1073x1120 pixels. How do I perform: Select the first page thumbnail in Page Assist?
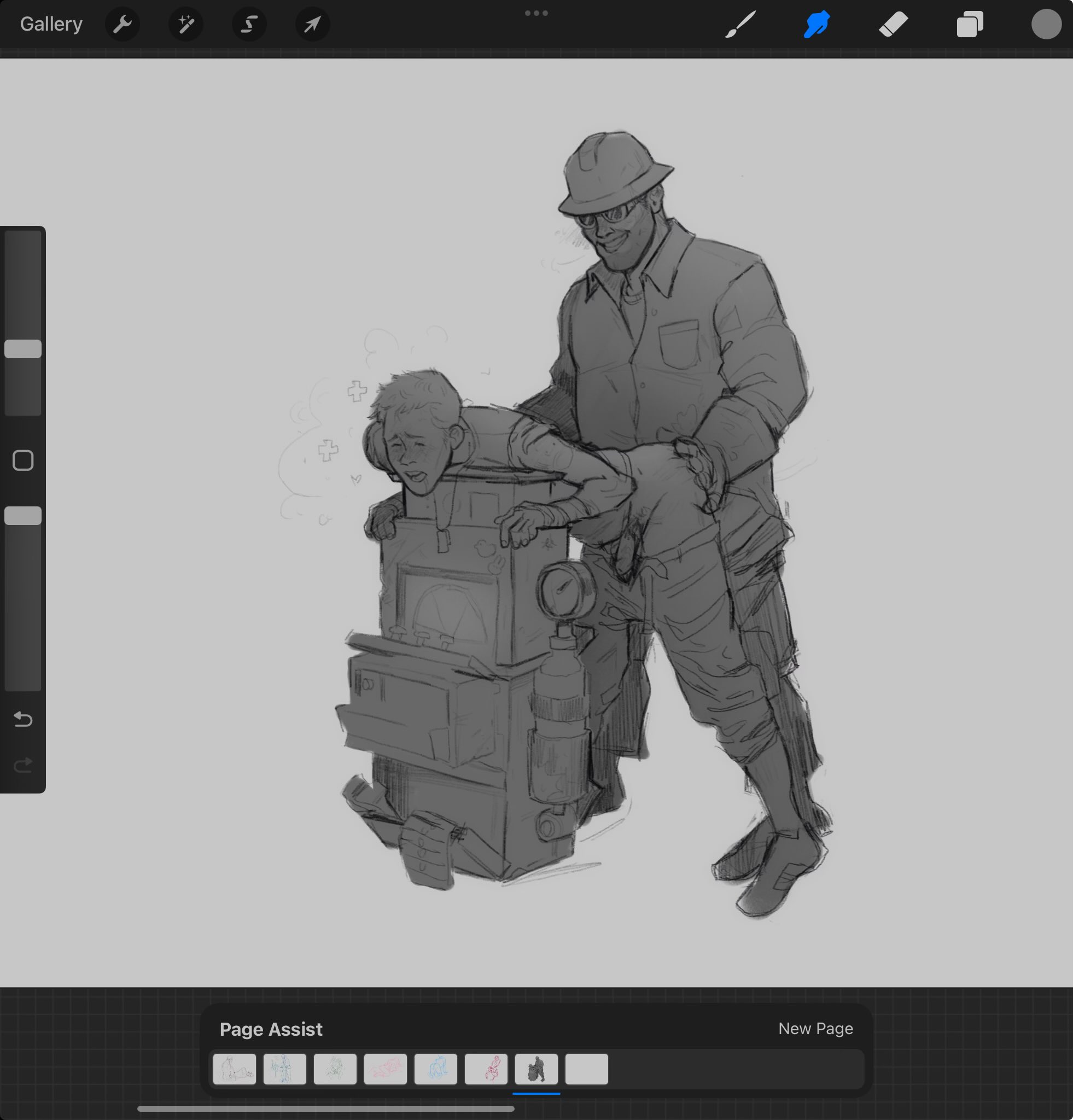pyautogui.click(x=234, y=1069)
